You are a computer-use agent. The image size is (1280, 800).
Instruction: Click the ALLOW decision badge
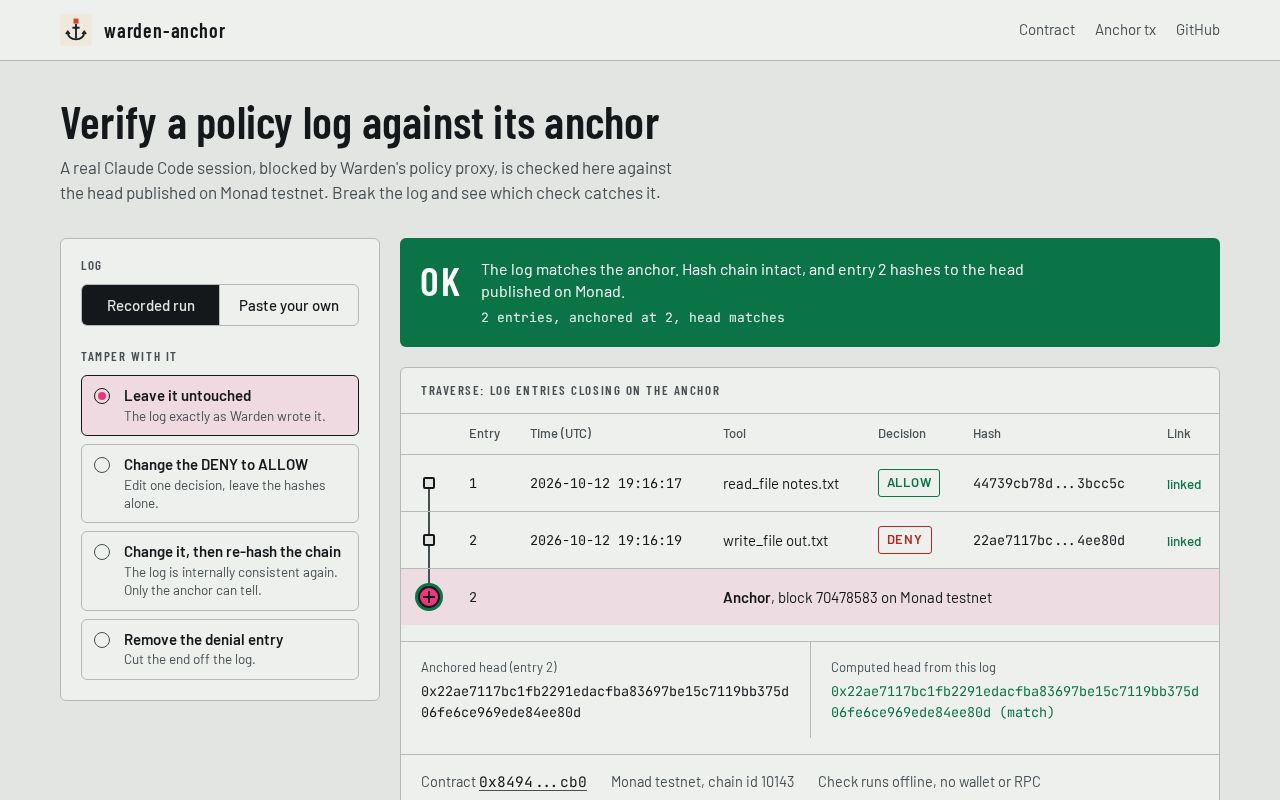point(909,483)
